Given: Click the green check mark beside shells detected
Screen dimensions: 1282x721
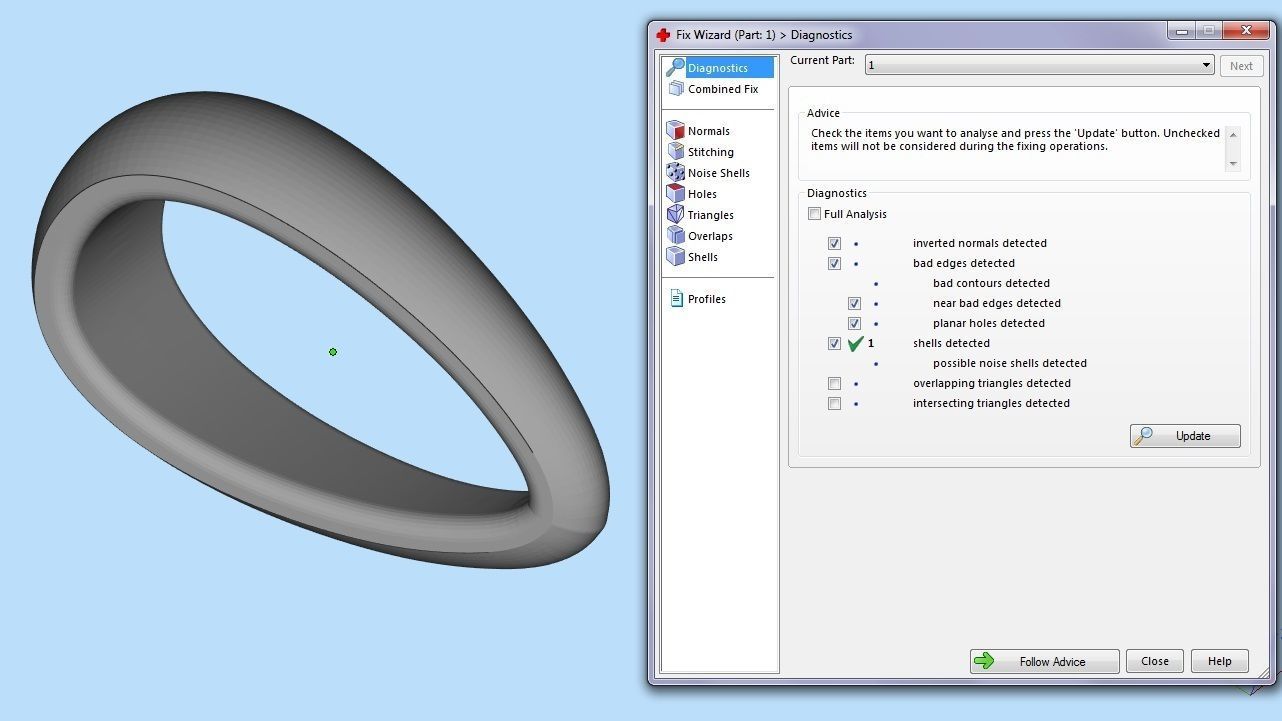Looking at the screenshot, I should [855, 343].
